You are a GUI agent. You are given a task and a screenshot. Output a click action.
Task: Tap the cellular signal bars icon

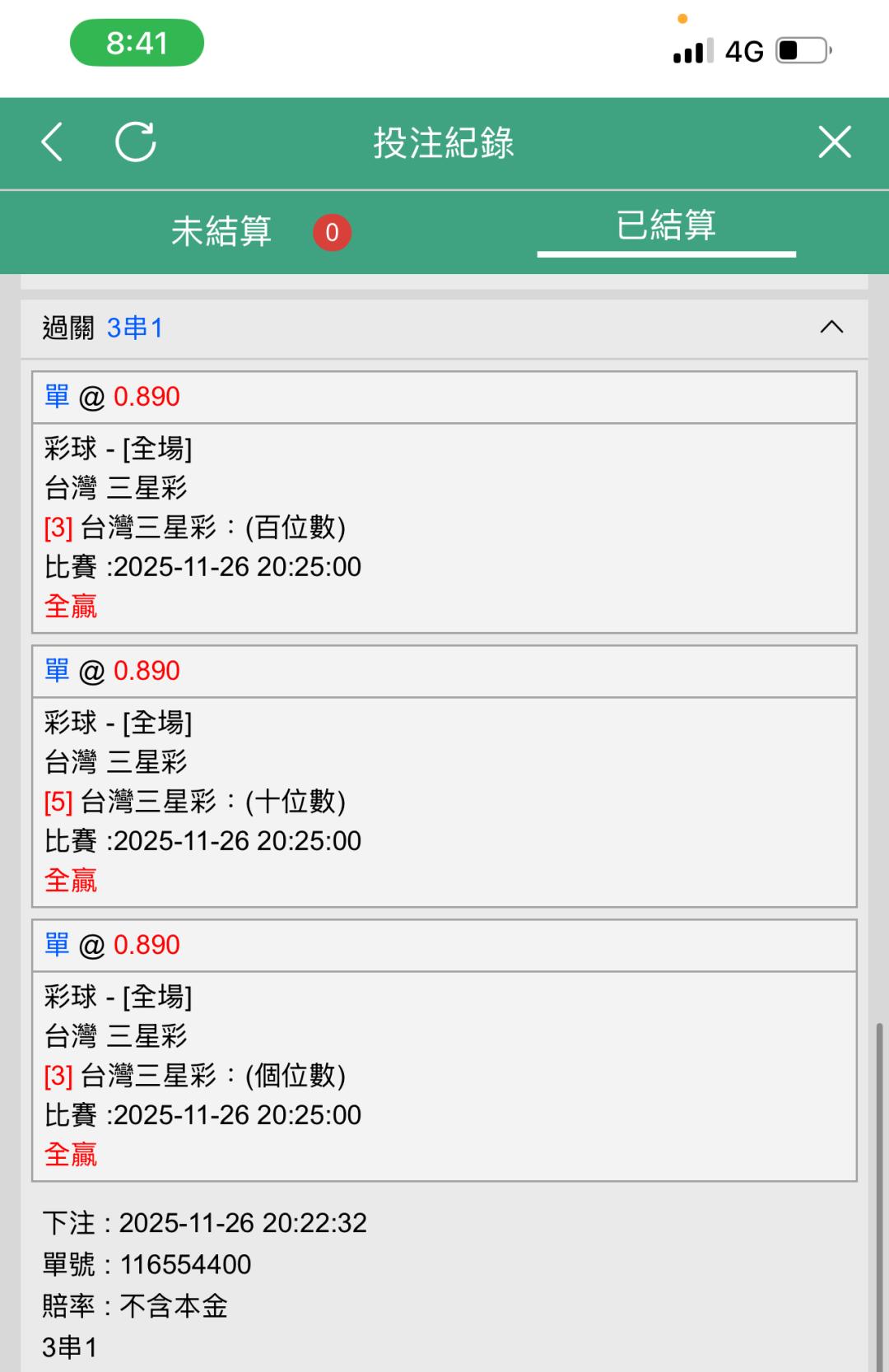coord(692,51)
